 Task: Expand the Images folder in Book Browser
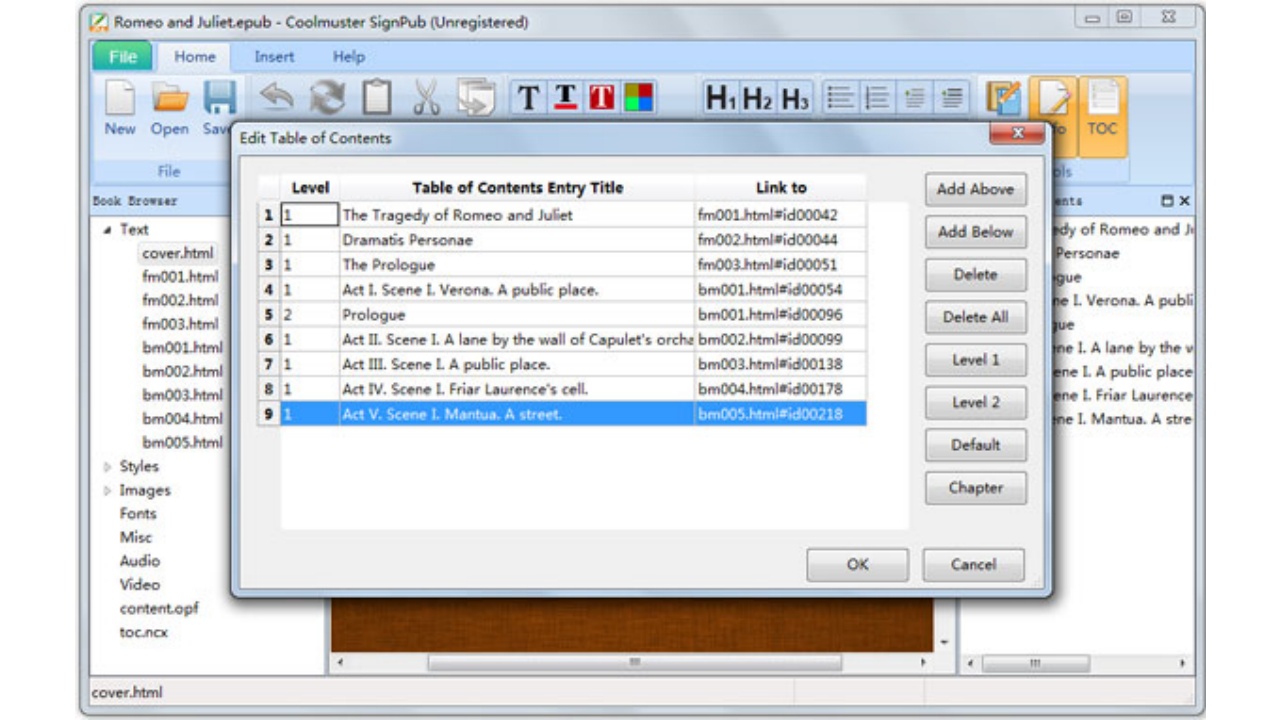point(108,490)
